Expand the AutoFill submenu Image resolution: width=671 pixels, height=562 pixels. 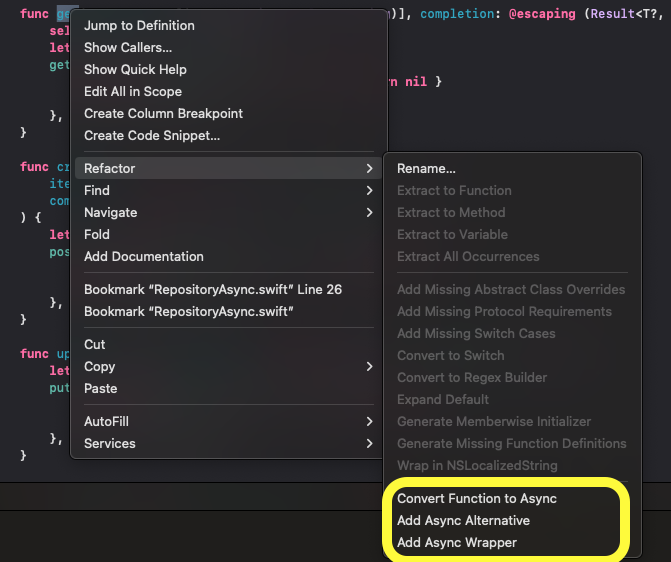click(x=229, y=422)
